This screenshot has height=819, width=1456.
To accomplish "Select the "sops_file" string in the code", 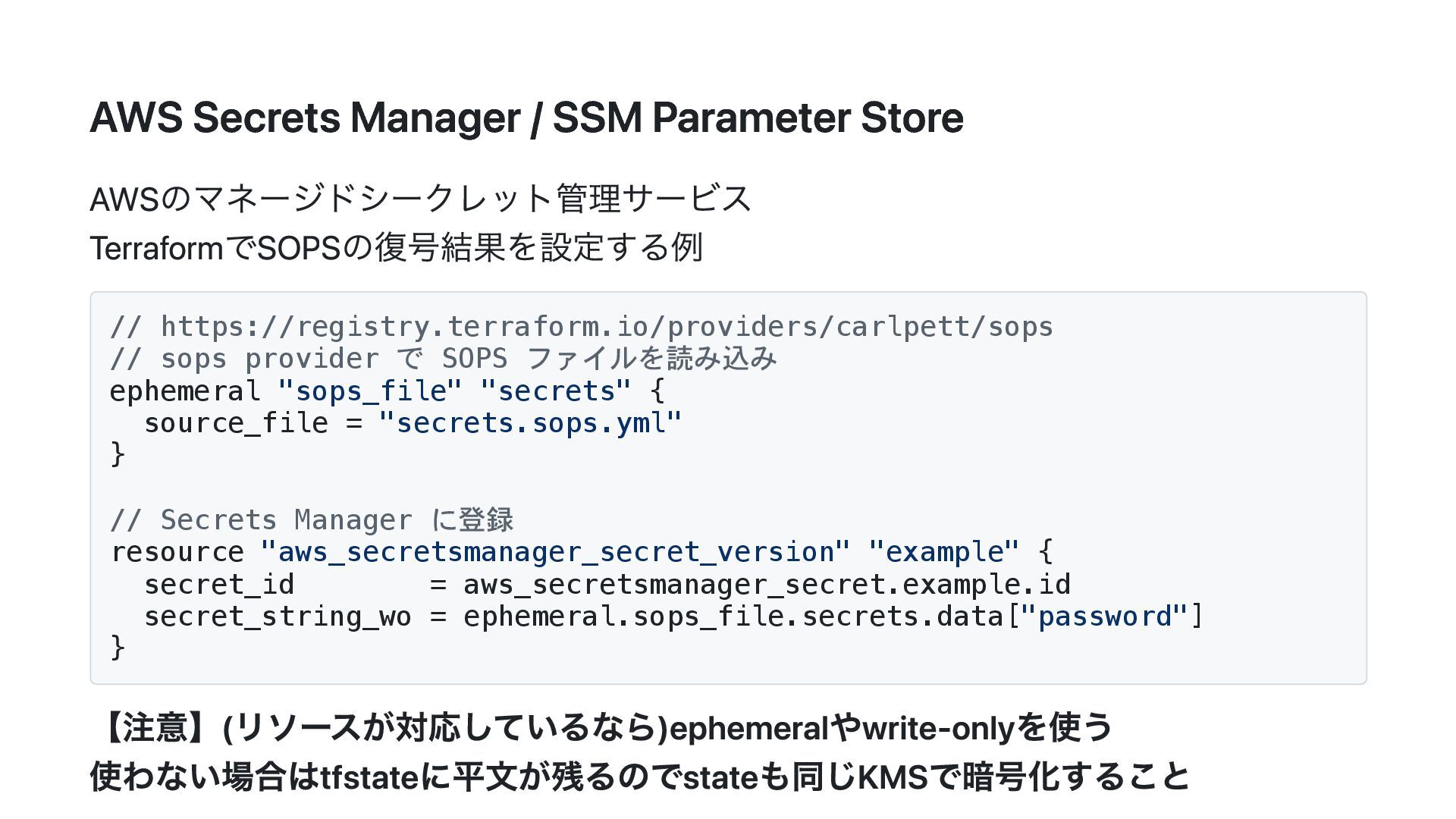I will (370, 391).
